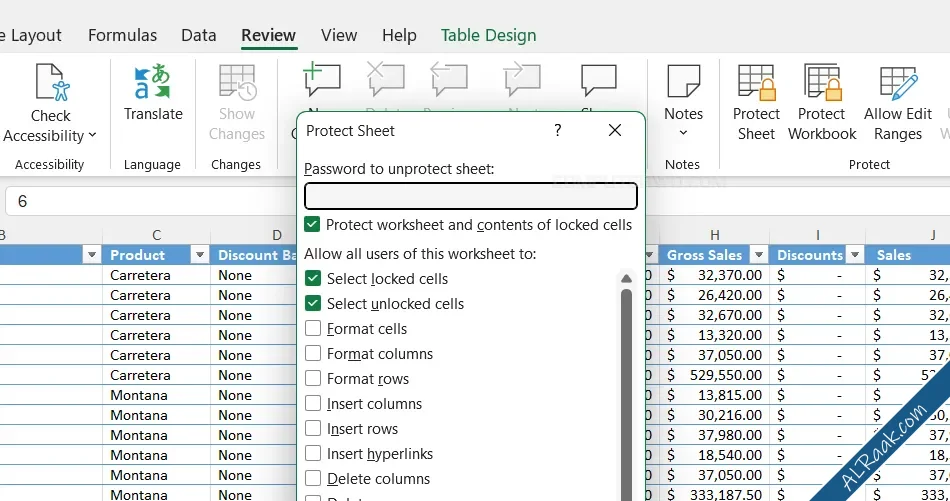This screenshot has width=950, height=501.
Task: Click Show Changes icon
Action: (x=237, y=81)
